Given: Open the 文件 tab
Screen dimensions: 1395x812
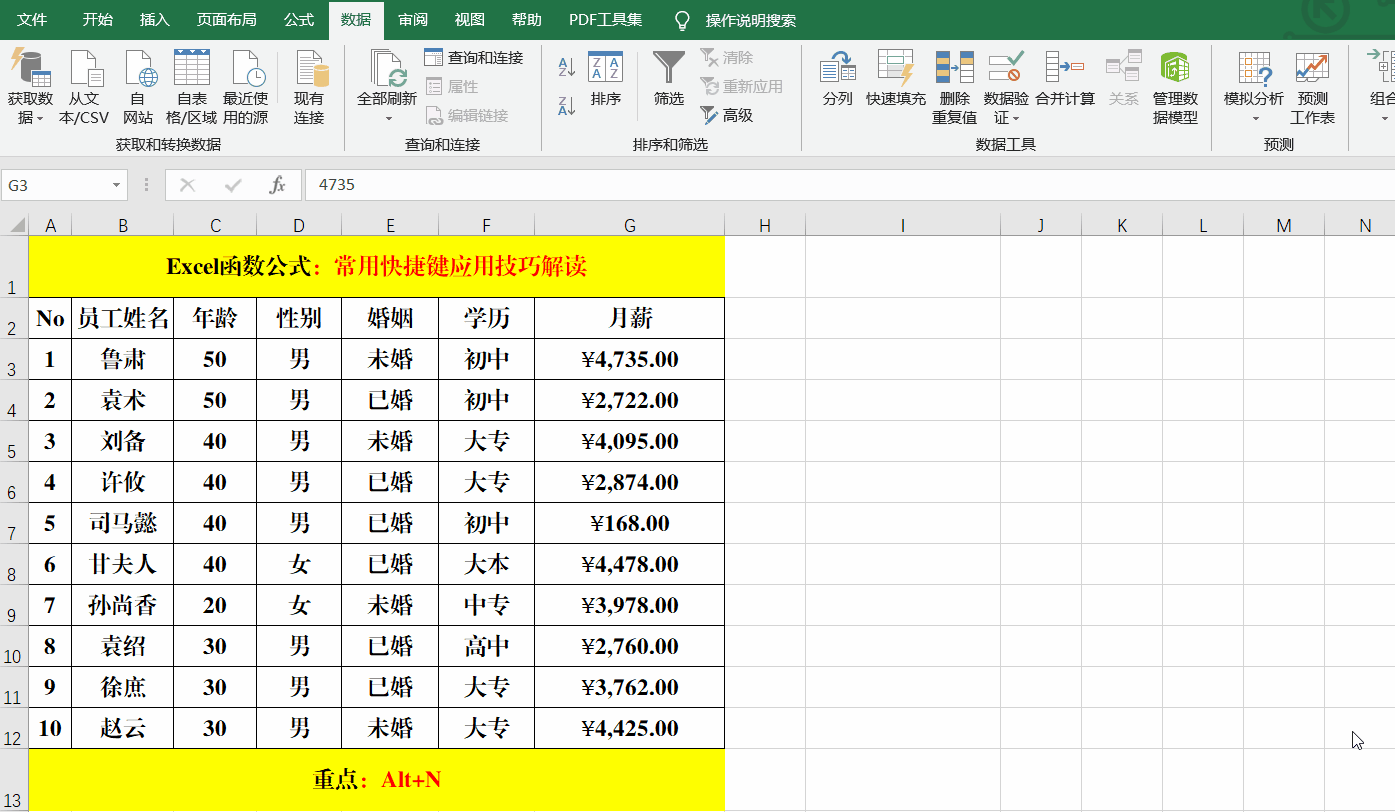Looking at the screenshot, I should [32, 20].
